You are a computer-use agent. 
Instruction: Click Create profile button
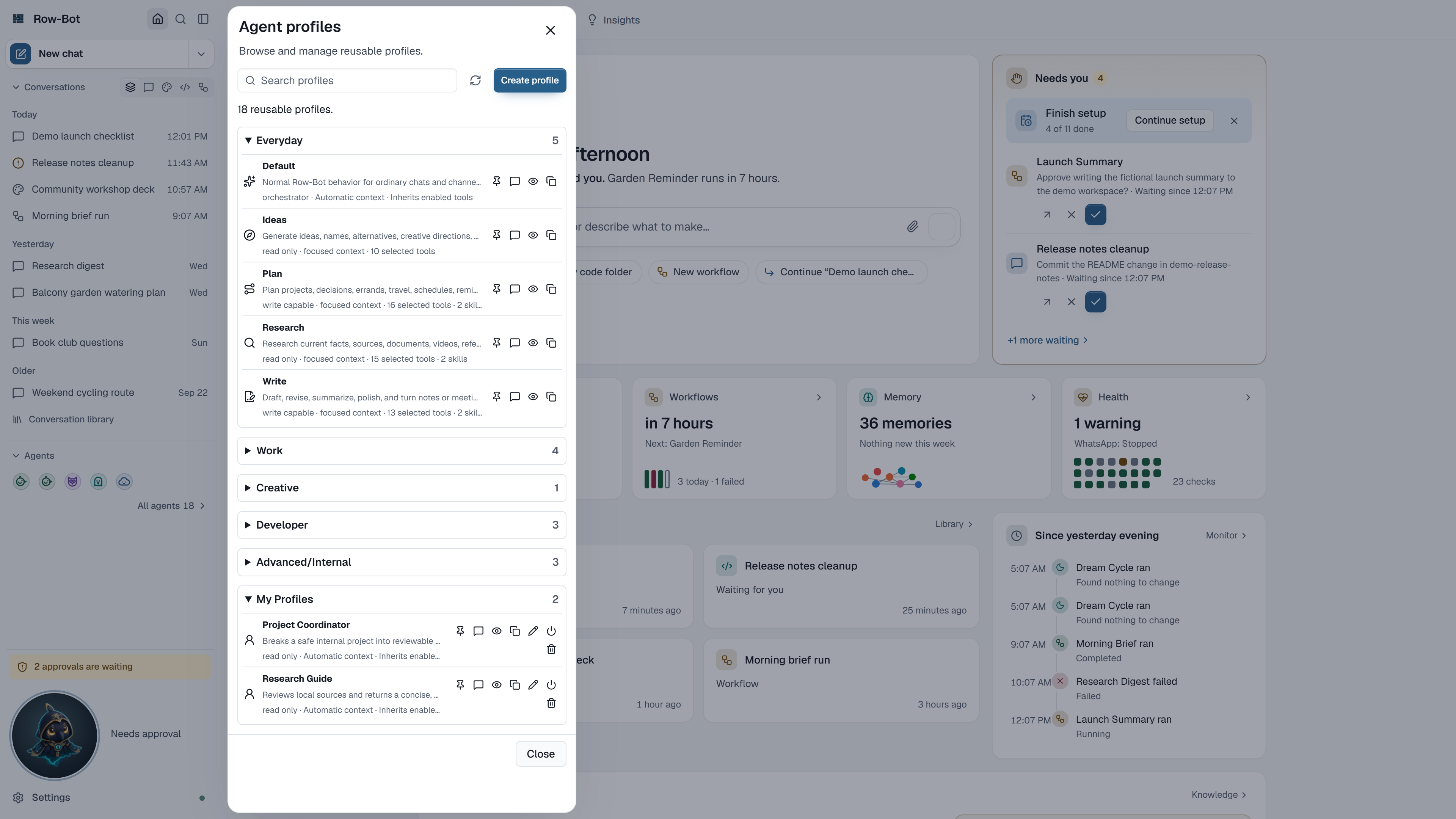pos(530,80)
